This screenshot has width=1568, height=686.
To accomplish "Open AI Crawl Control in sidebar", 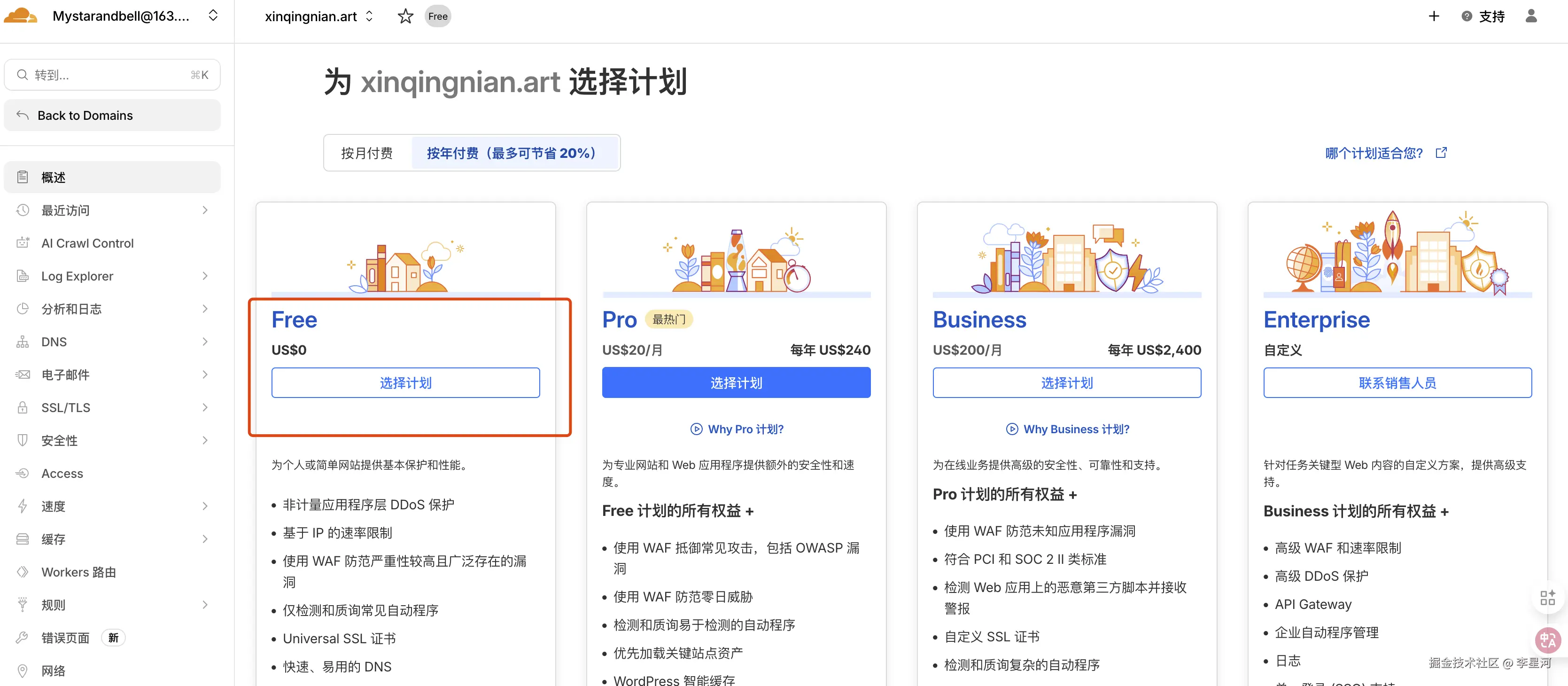I will (87, 243).
